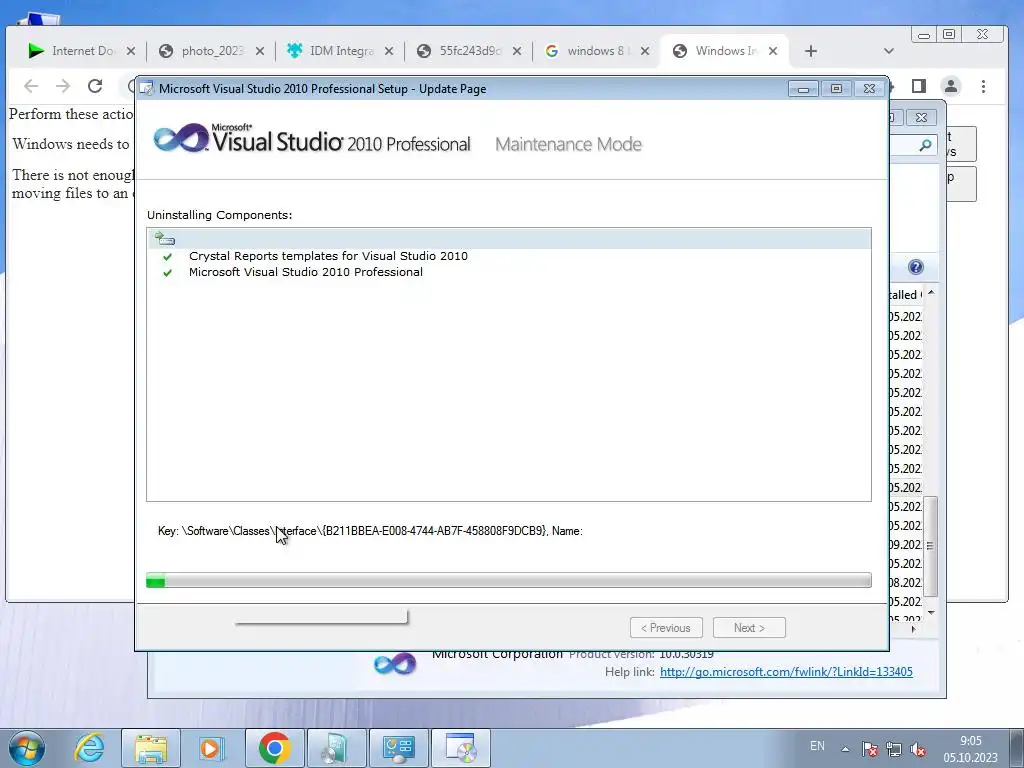
Task: Launch Internet Explorer from taskbar
Action: 89,748
